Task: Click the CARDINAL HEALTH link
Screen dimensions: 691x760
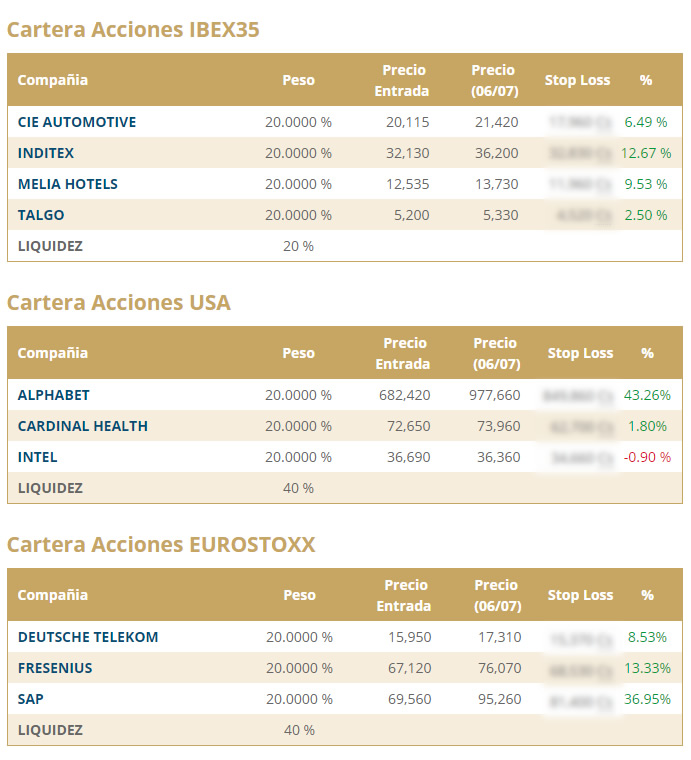Action: coord(83,426)
